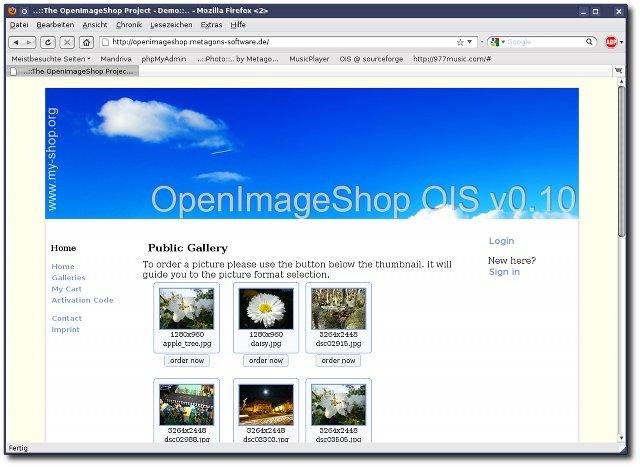This screenshot has width=640, height=467.
Task: Click the vertical scrollbar thumb
Action: [x=621, y=161]
